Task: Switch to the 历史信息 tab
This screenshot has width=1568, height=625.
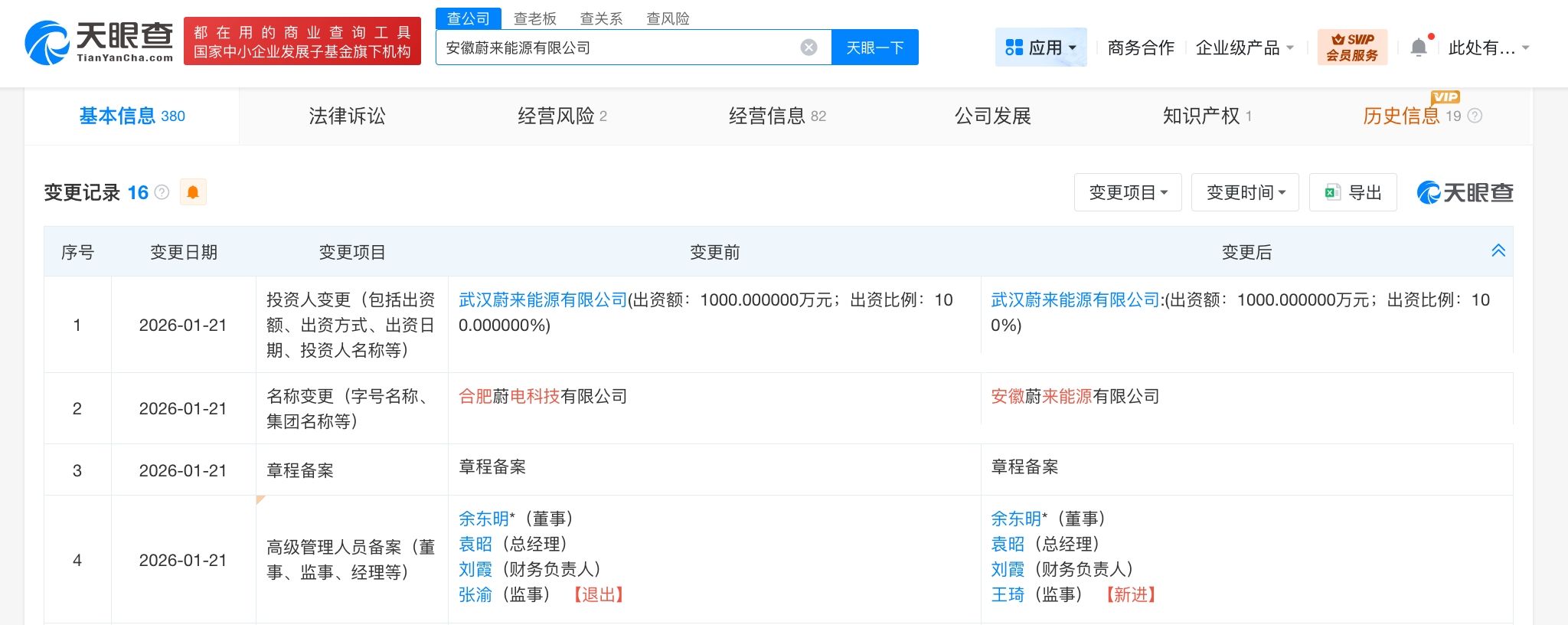Action: [x=1413, y=116]
